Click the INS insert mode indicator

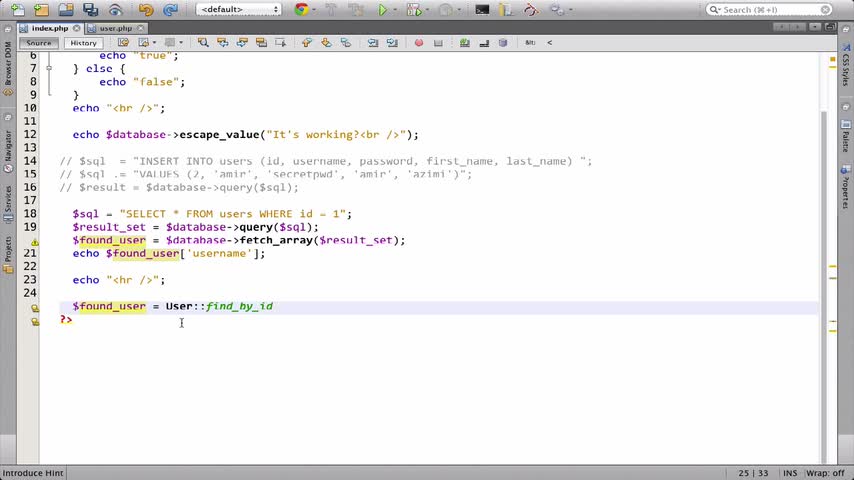pos(790,473)
